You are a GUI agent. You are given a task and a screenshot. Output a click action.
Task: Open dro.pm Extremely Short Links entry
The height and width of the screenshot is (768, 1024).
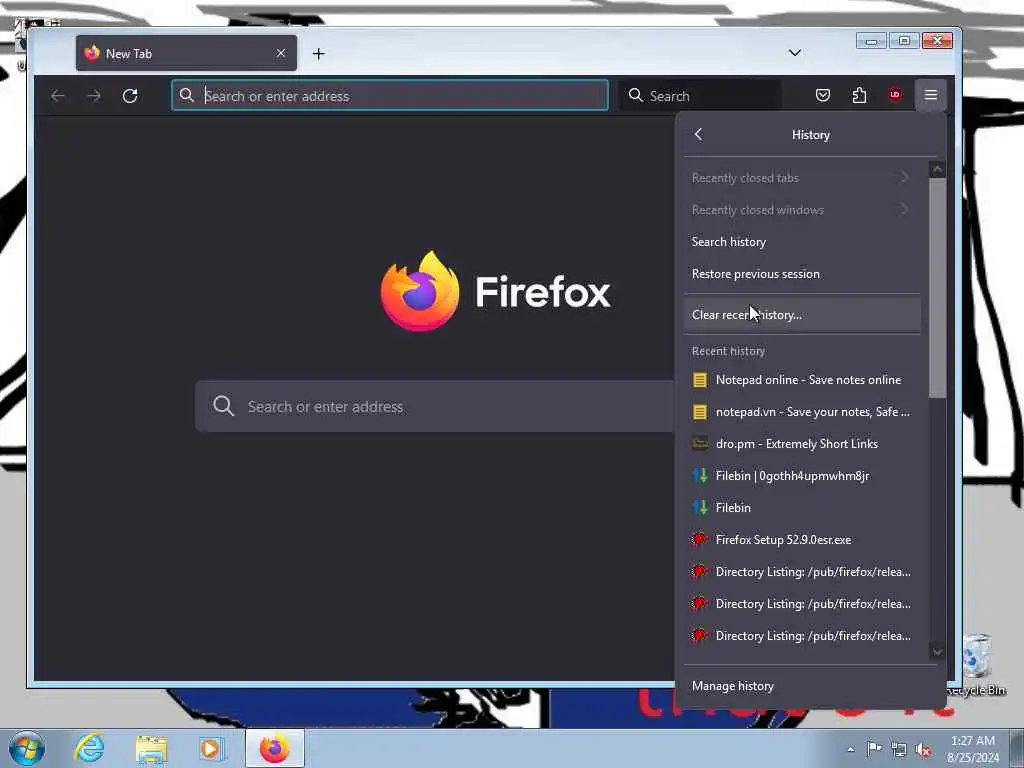(x=802, y=443)
